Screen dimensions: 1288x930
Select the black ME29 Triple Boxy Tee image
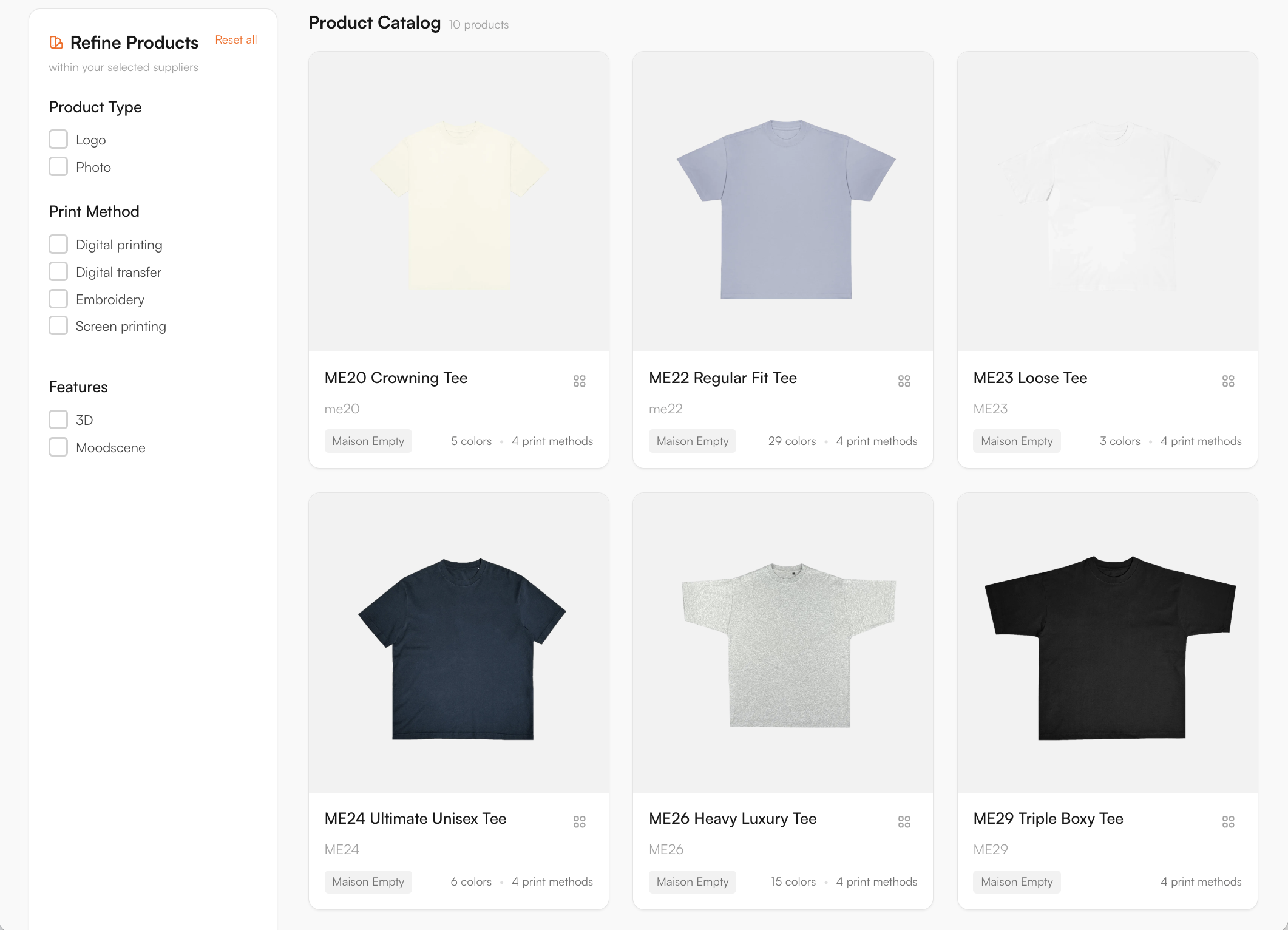(1108, 643)
